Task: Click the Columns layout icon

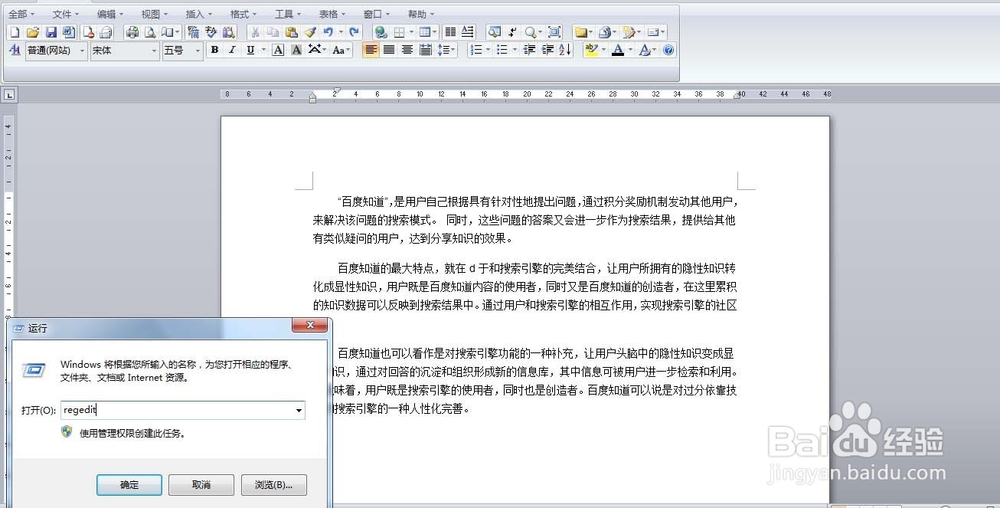Action: tap(450, 32)
